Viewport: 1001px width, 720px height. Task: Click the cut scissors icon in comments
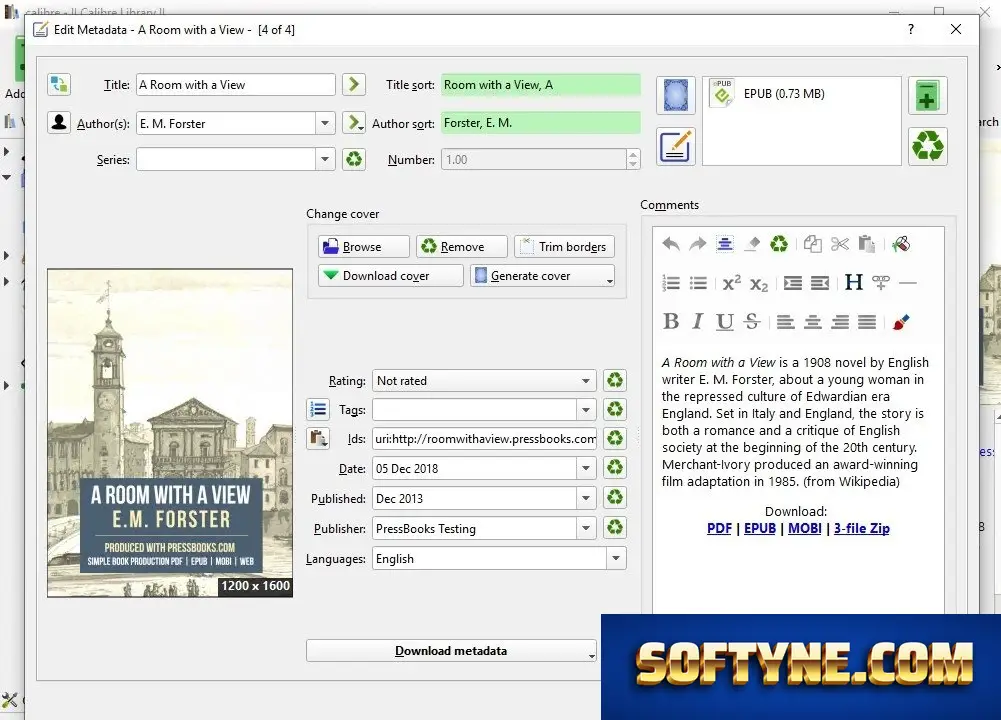839,244
